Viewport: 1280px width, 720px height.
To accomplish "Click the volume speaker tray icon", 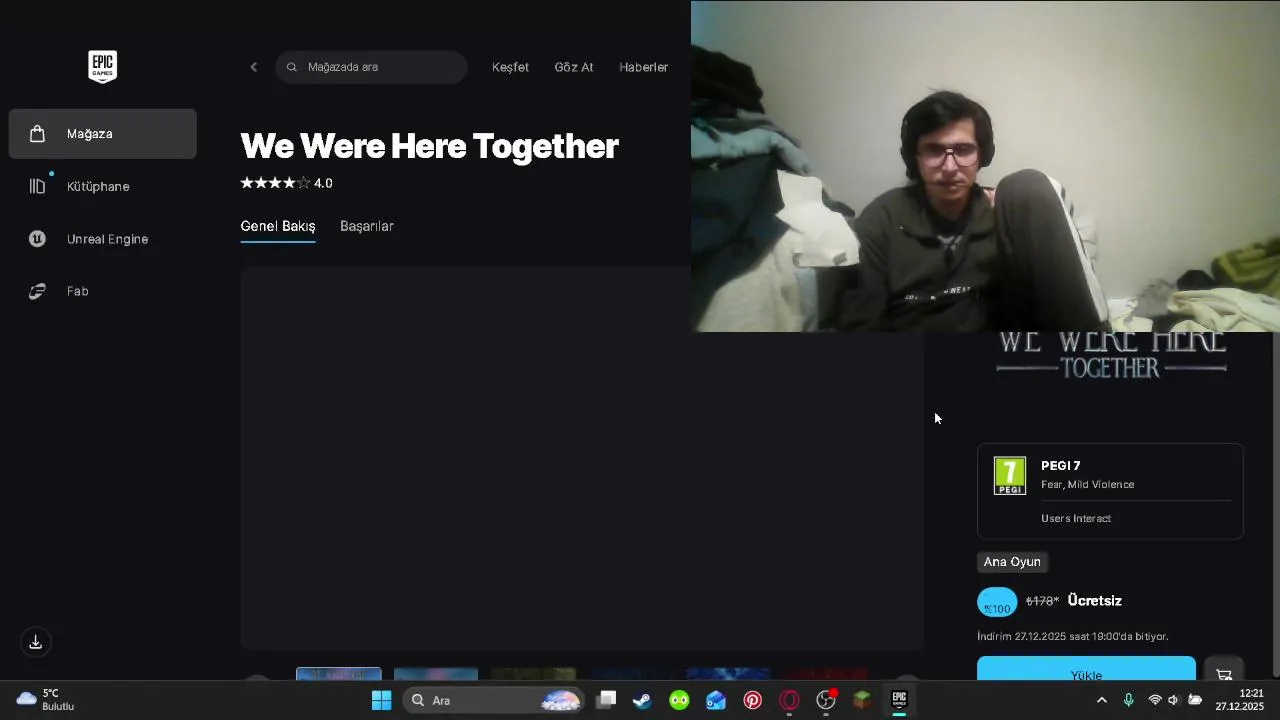I will [1174, 700].
